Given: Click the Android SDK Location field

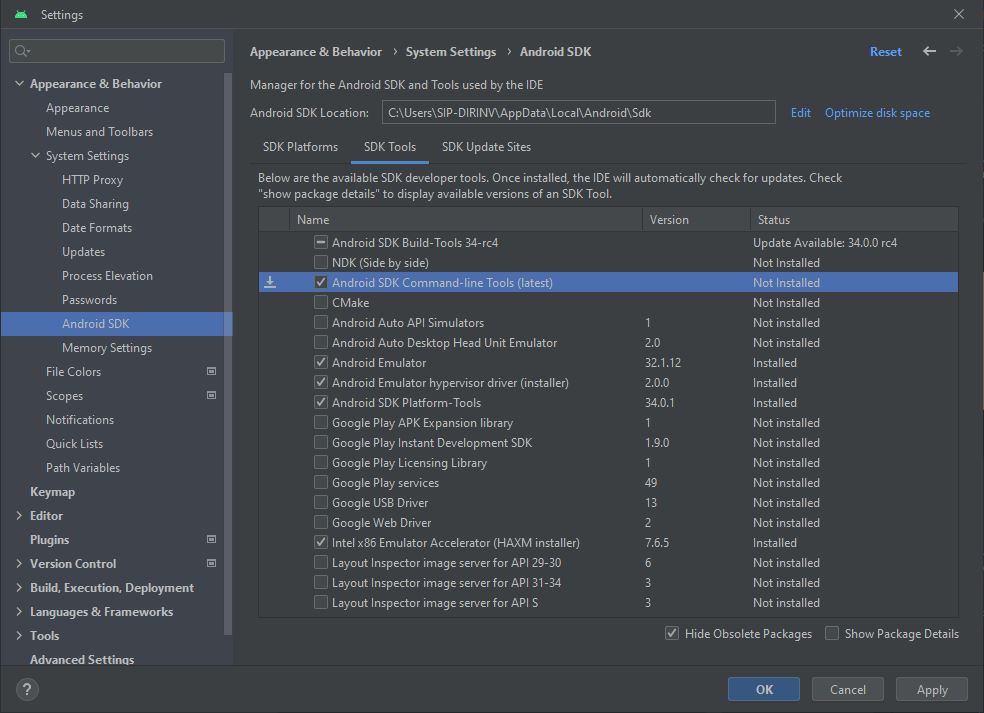Looking at the screenshot, I should (x=578, y=113).
